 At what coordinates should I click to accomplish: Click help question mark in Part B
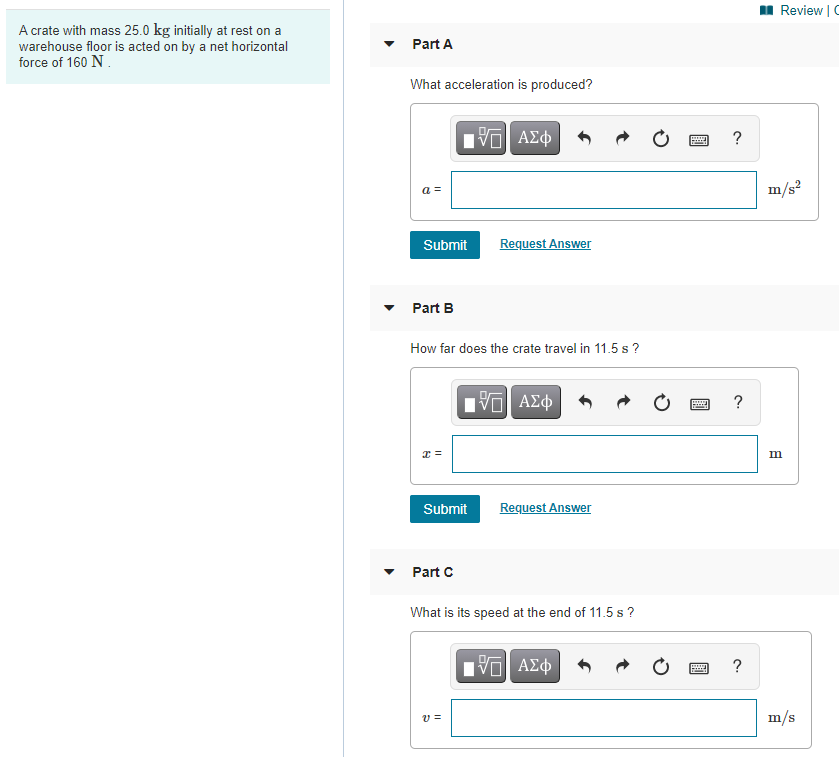click(738, 402)
